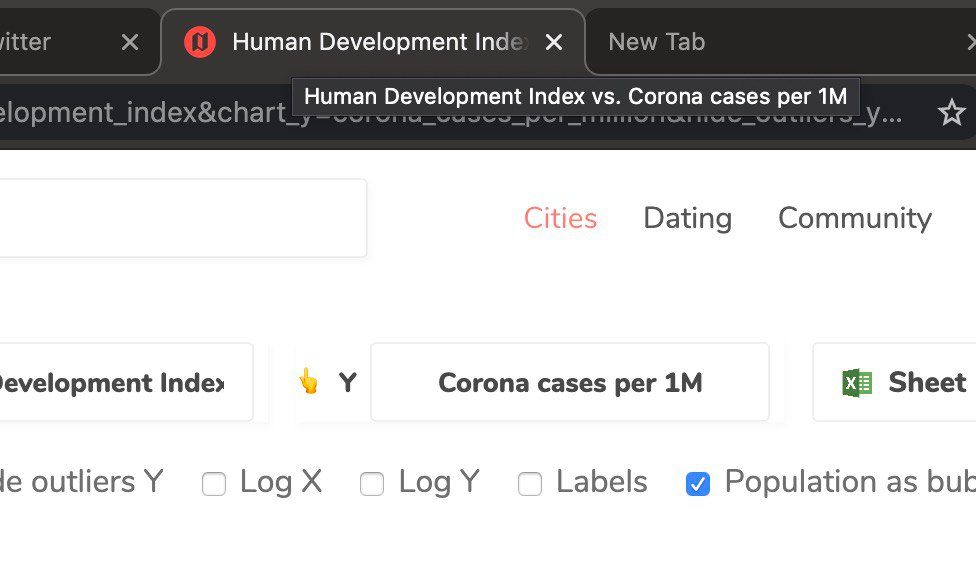
Task: Open the Cities link
Action: pos(560,218)
